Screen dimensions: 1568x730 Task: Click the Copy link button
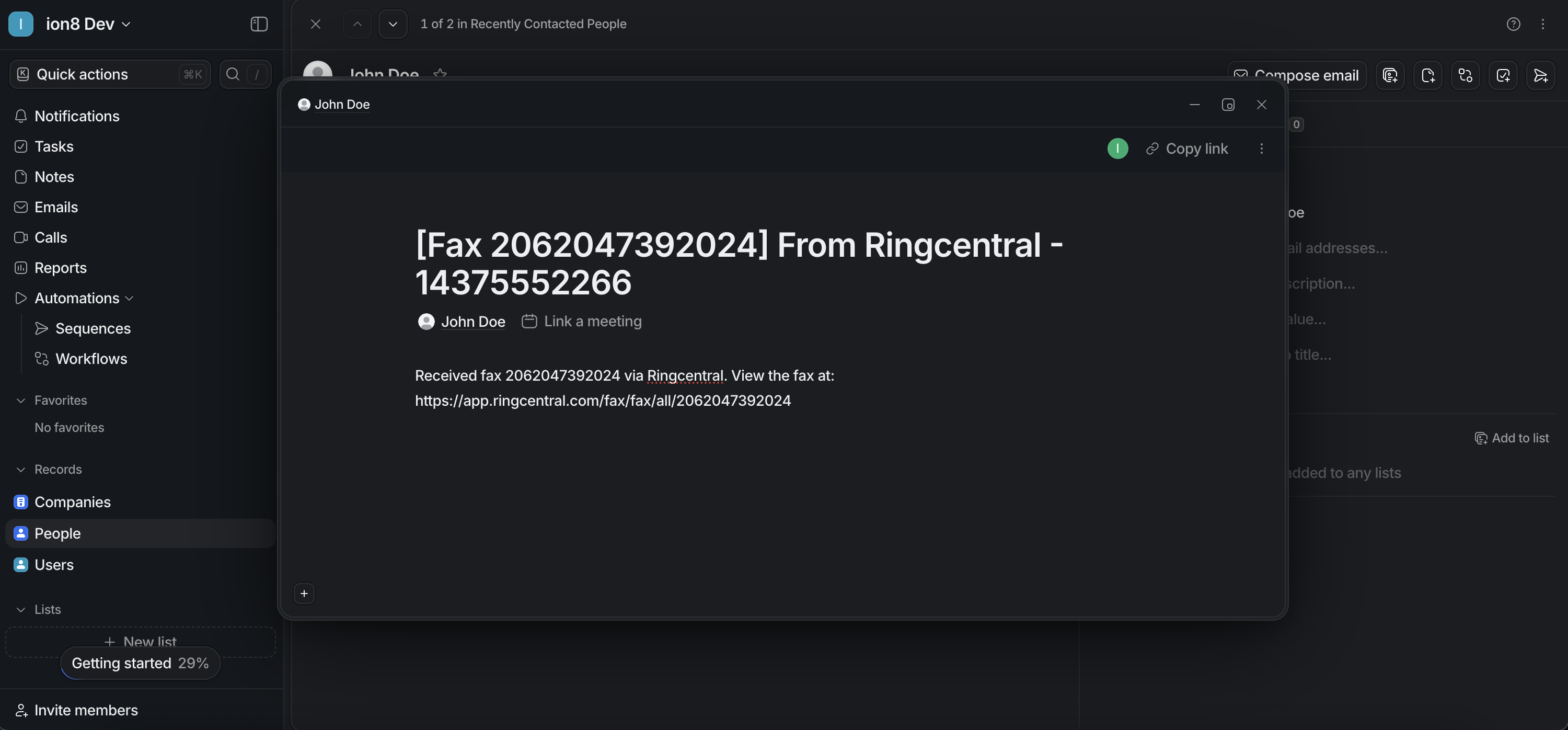coord(1187,149)
